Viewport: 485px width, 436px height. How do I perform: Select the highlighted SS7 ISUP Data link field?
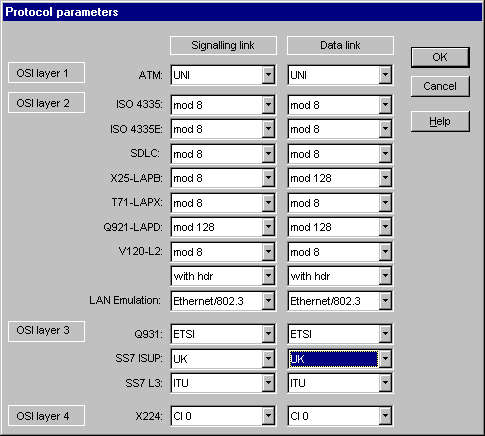[334, 359]
